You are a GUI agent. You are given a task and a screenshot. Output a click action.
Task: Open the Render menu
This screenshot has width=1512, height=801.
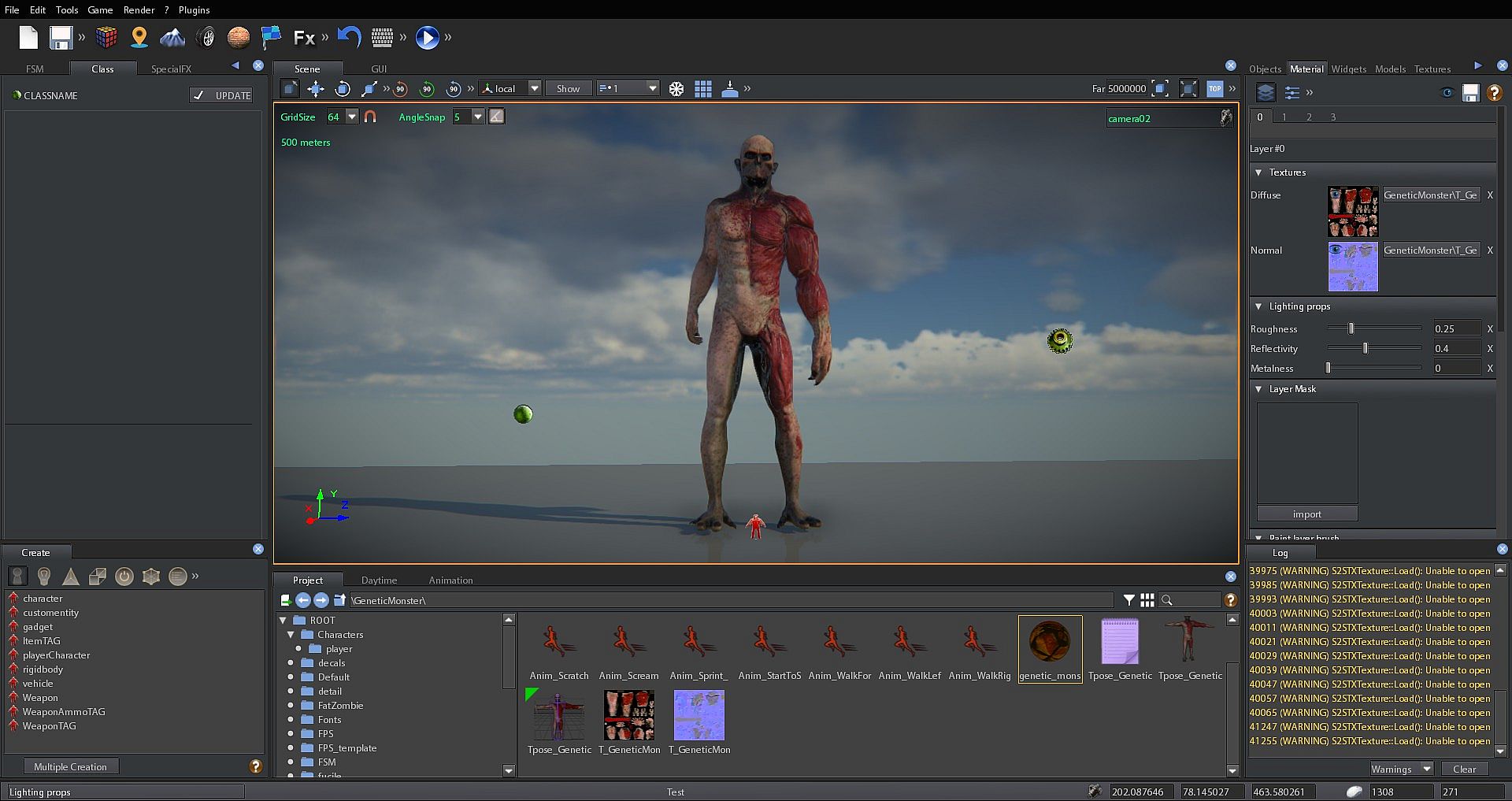pos(139,10)
